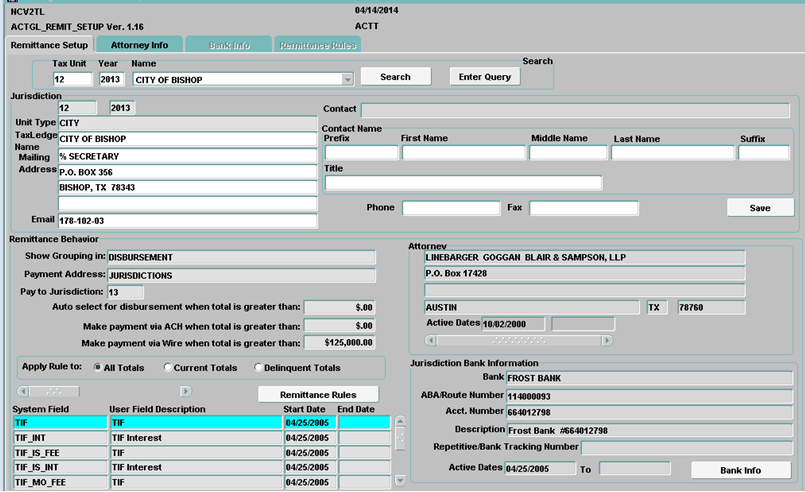This screenshot has width=805, height=492.
Task: Click the First Name input field
Action: [464, 153]
